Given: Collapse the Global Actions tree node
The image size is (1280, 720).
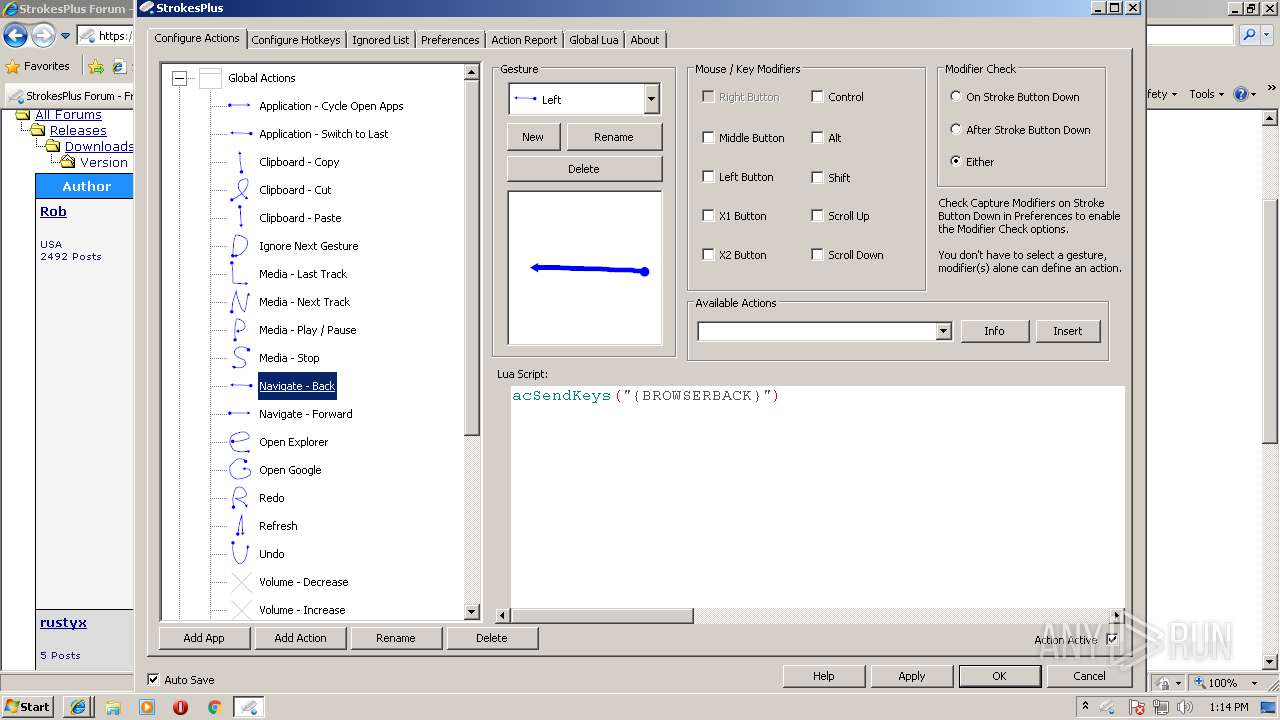Looking at the screenshot, I should pyautogui.click(x=179, y=78).
